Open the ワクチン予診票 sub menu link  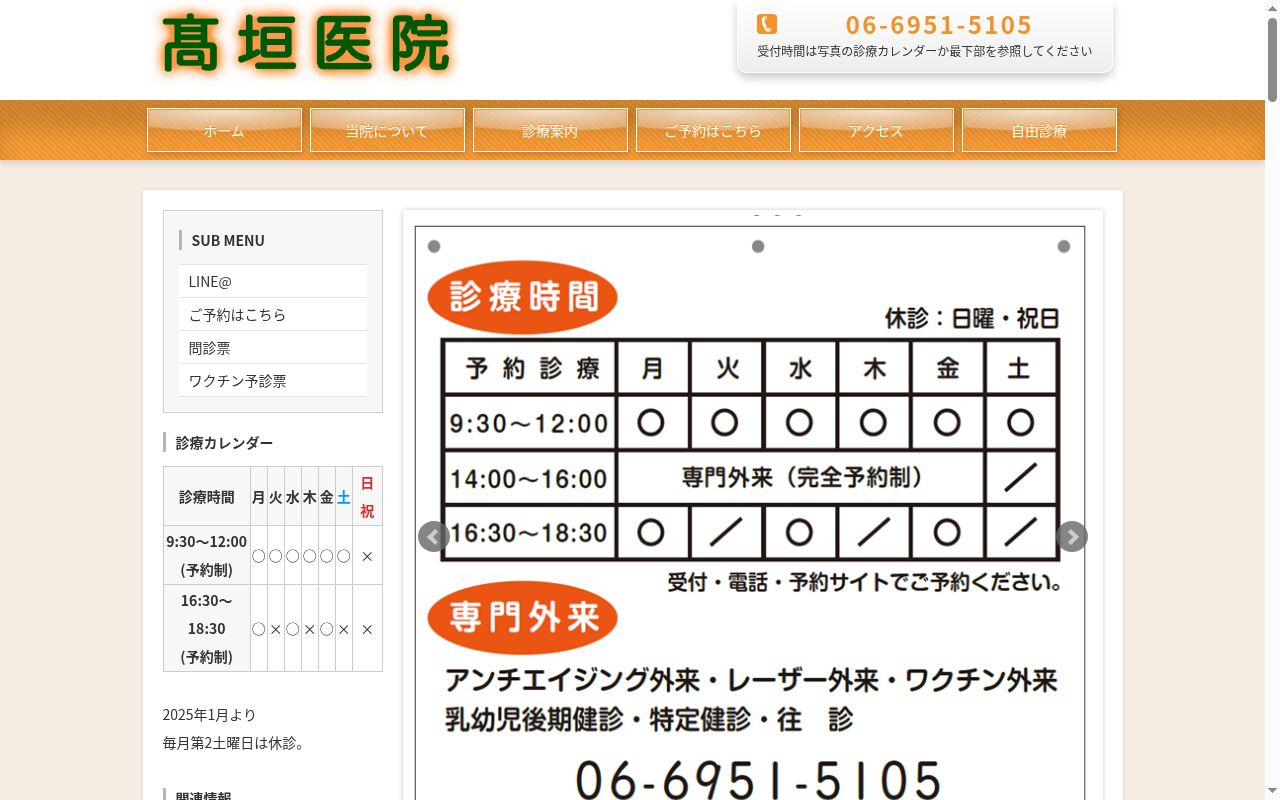tap(273, 380)
